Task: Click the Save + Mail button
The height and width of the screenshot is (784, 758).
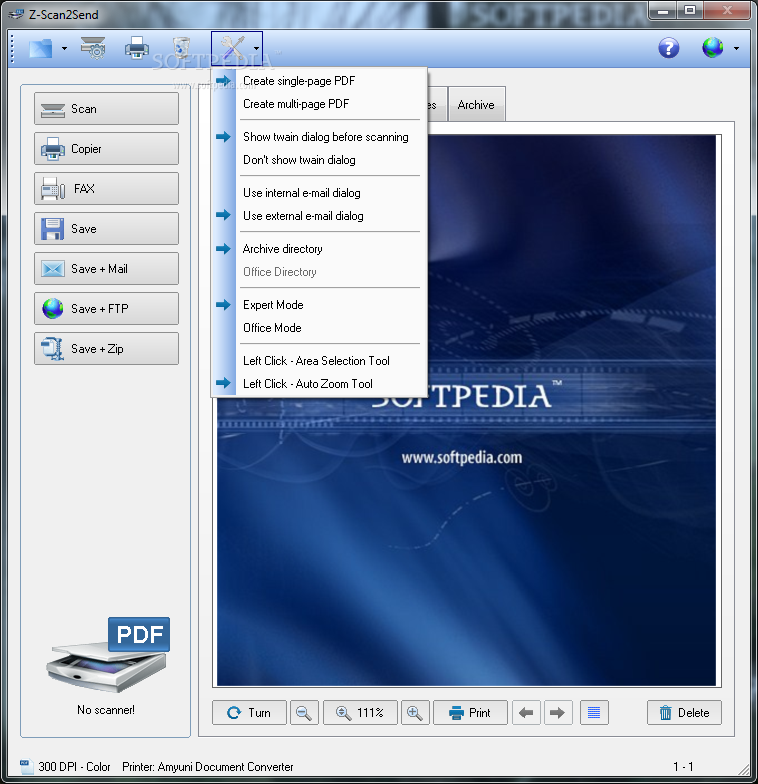Action: pyautogui.click(x=106, y=268)
